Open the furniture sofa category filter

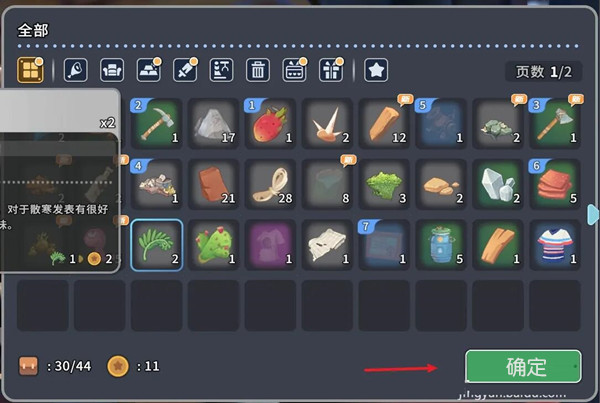112,70
